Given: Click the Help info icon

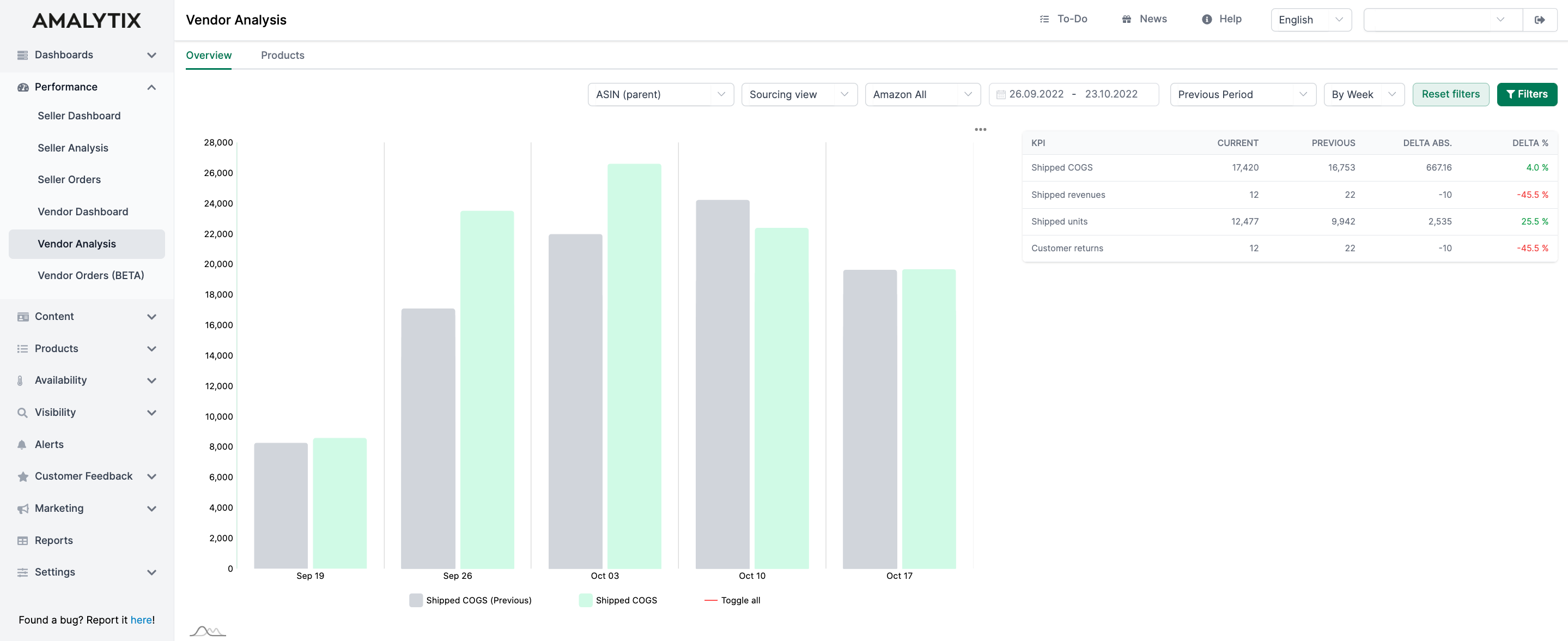Looking at the screenshot, I should tap(1206, 20).
